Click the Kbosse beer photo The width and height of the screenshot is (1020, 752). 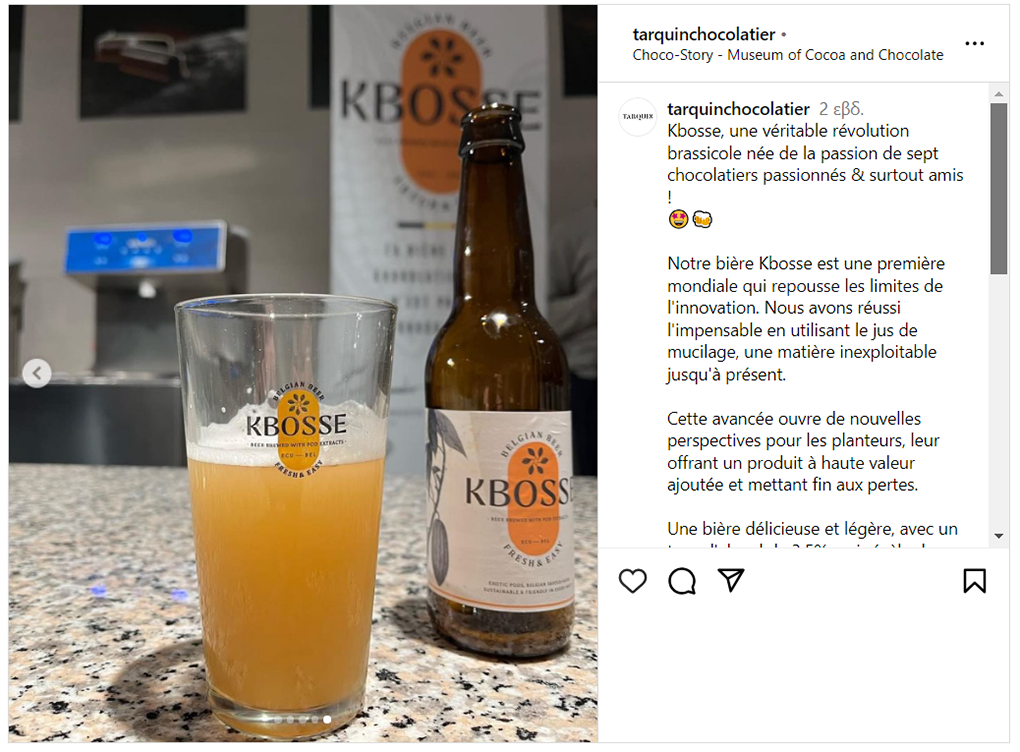(x=303, y=373)
